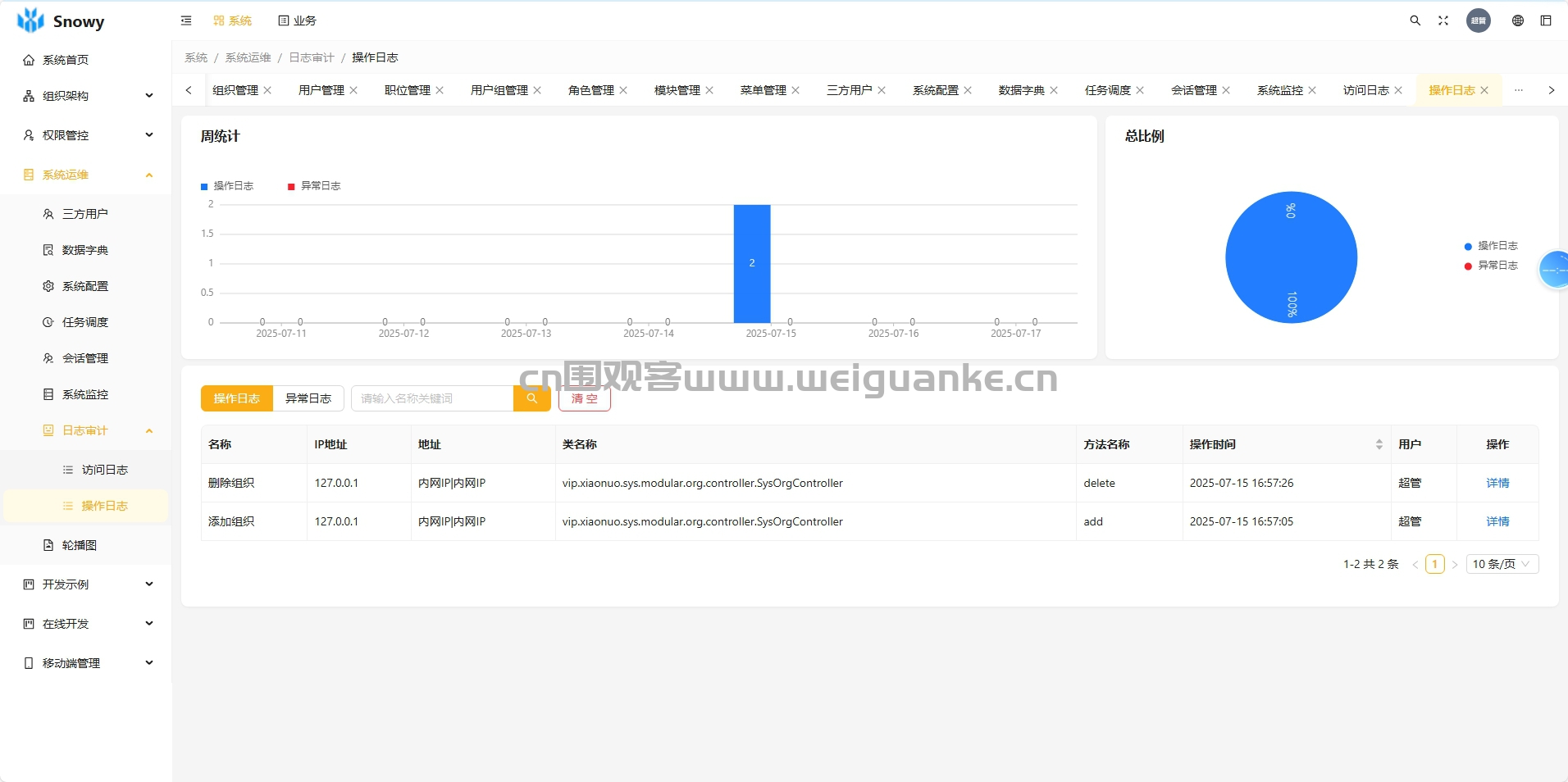Screen dimensions: 1568x782
Task: Open 详情 for 删除组织 row
Action: pyautogui.click(x=1497, y=483)
